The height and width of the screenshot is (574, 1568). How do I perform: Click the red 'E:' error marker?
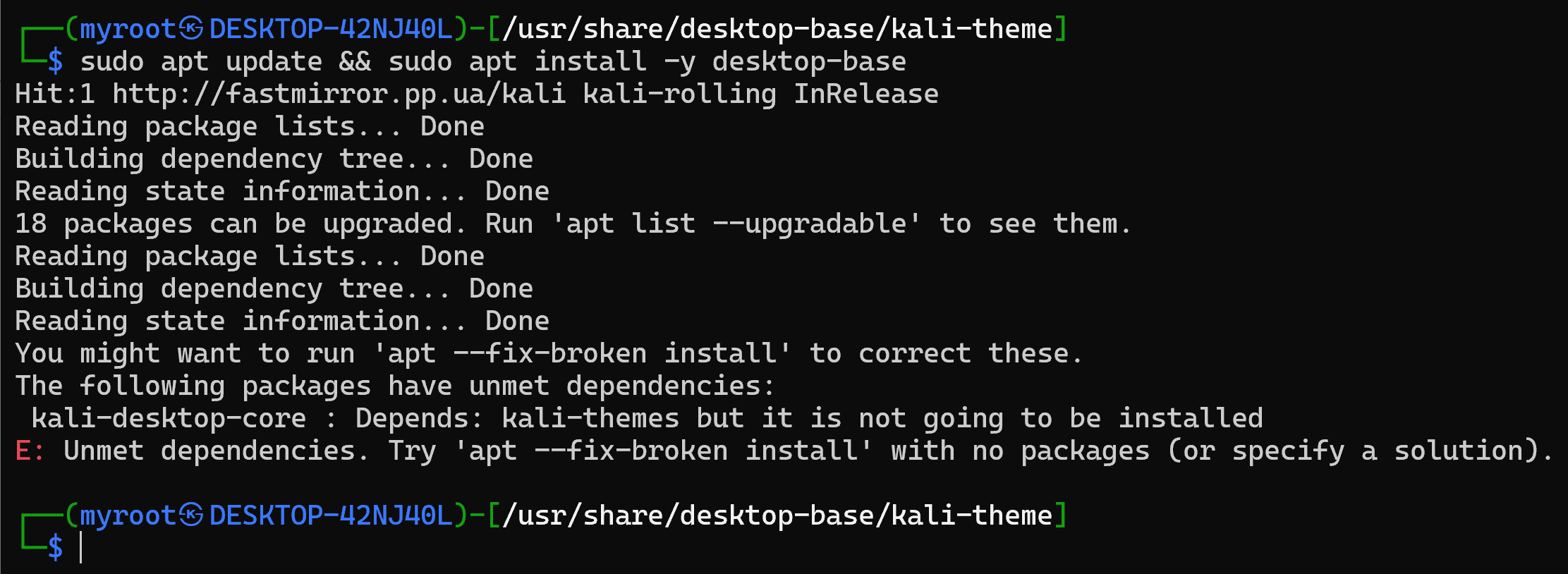click(30, 451)
